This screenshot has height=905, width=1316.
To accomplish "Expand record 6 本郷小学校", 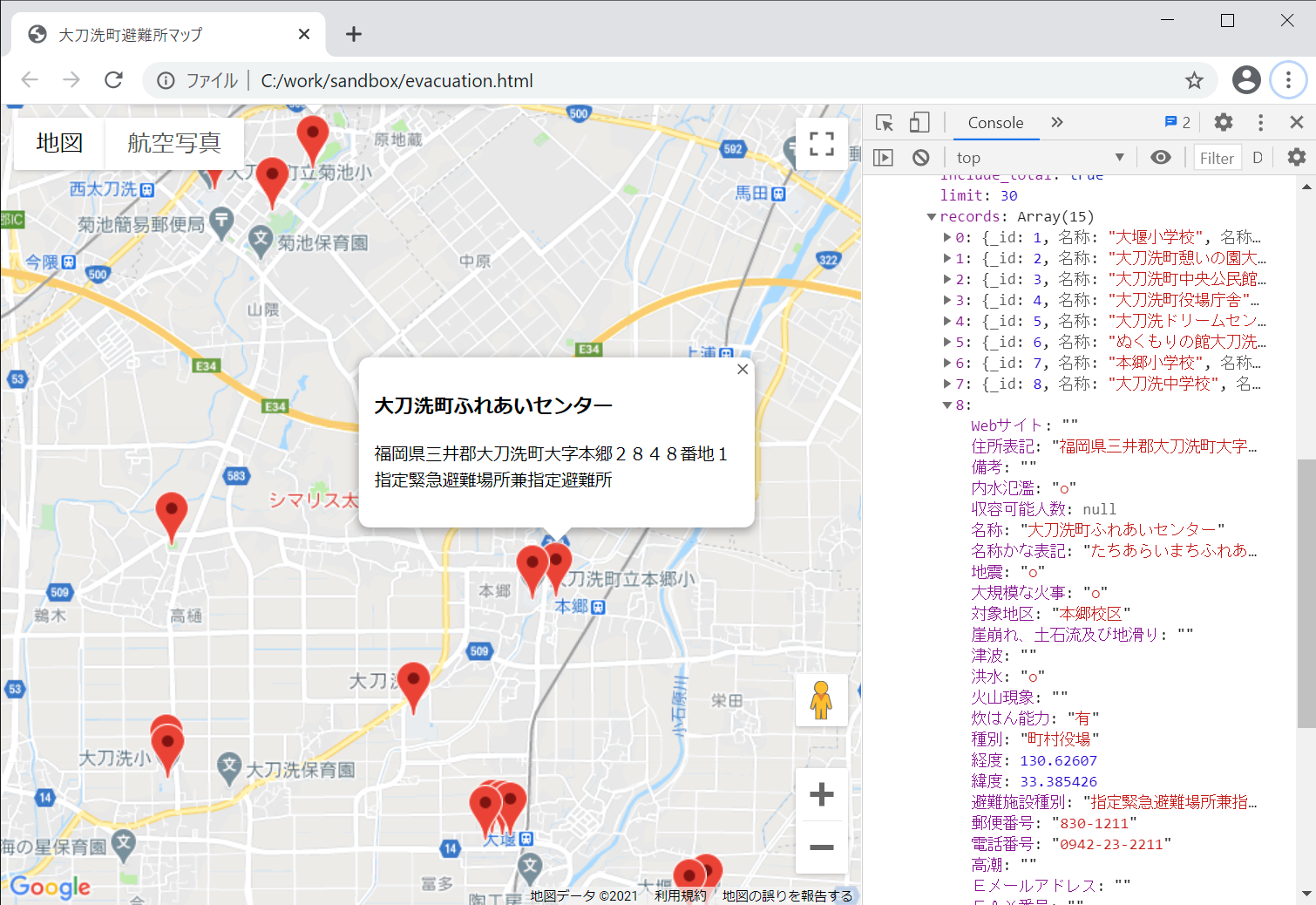I will tap(947, 363).
